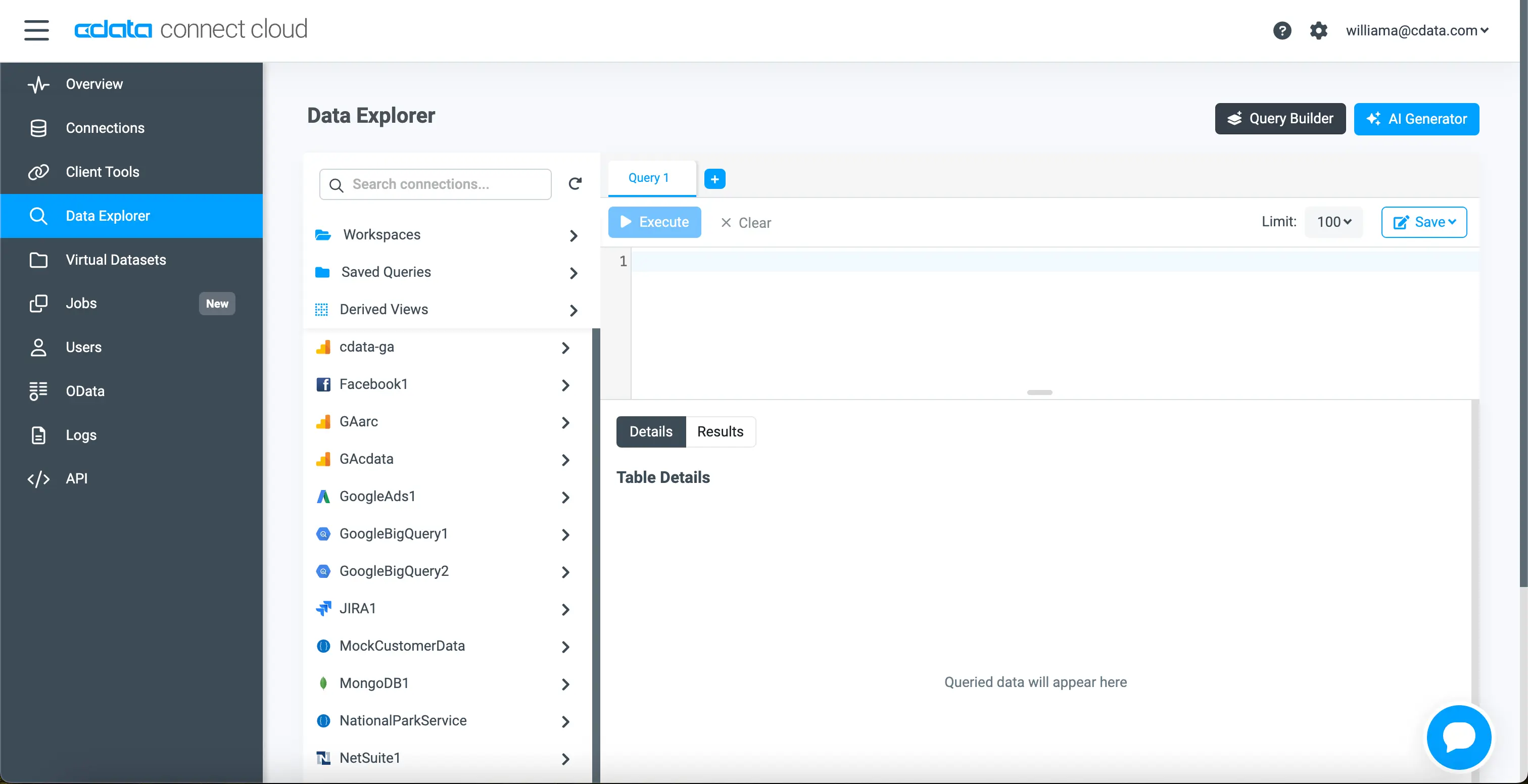Open the Query Builder
The width and height of the screenshot is (1528, 784).
[x=1279, y=119]
